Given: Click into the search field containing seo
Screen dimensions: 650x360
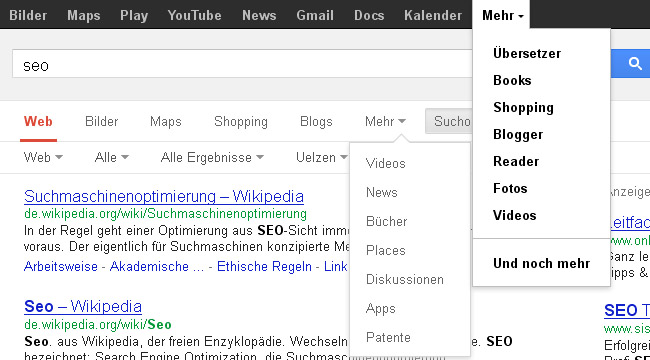Looking at the screenshot, I should tap(242, 63).
